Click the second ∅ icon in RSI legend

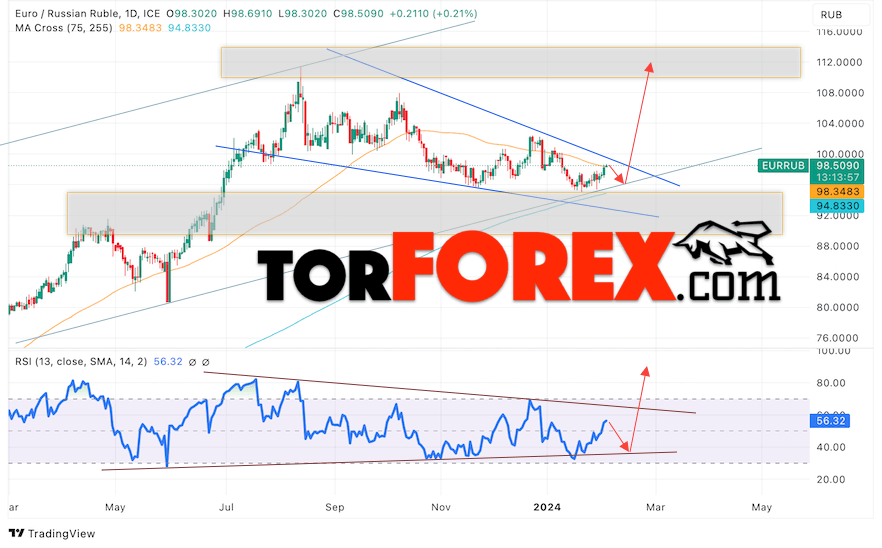pyautogui.click(x=206, y=362)
